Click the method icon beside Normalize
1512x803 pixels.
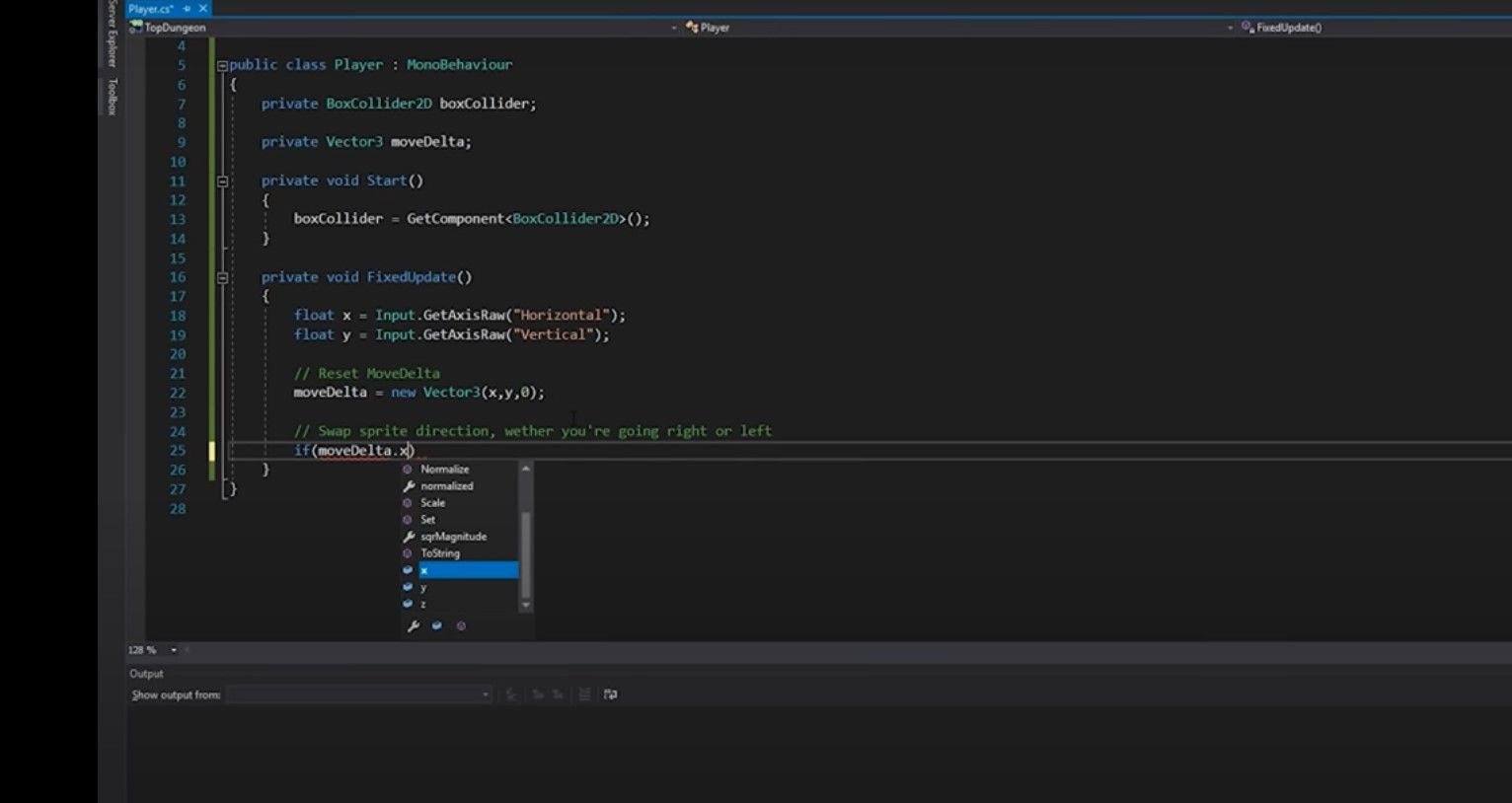(x=408, y=470)
